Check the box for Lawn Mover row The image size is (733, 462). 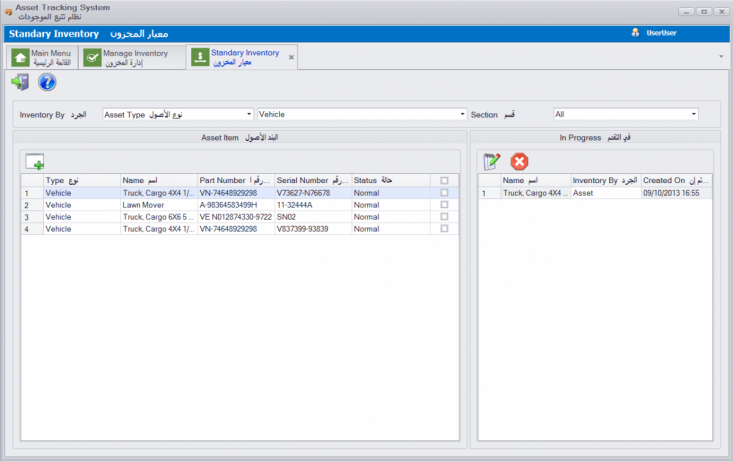tap(444, 204)
